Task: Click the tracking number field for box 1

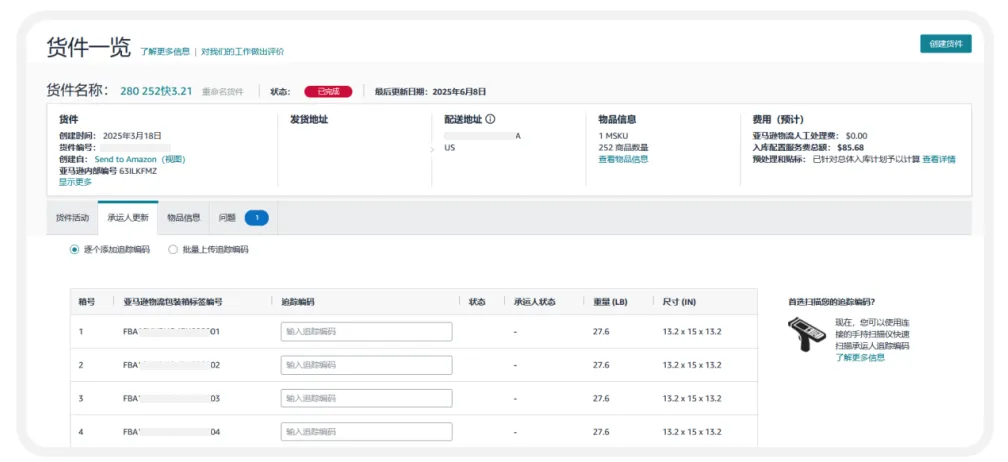Action: [x=366, y=331]
